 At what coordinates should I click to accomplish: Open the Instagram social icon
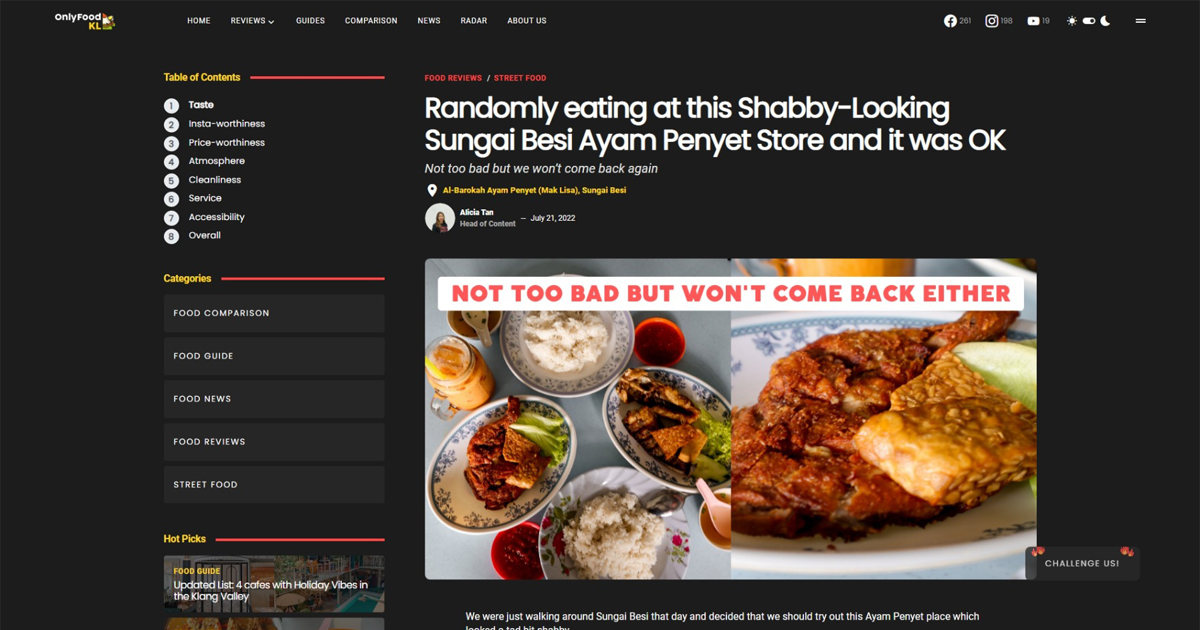(992, 21)
